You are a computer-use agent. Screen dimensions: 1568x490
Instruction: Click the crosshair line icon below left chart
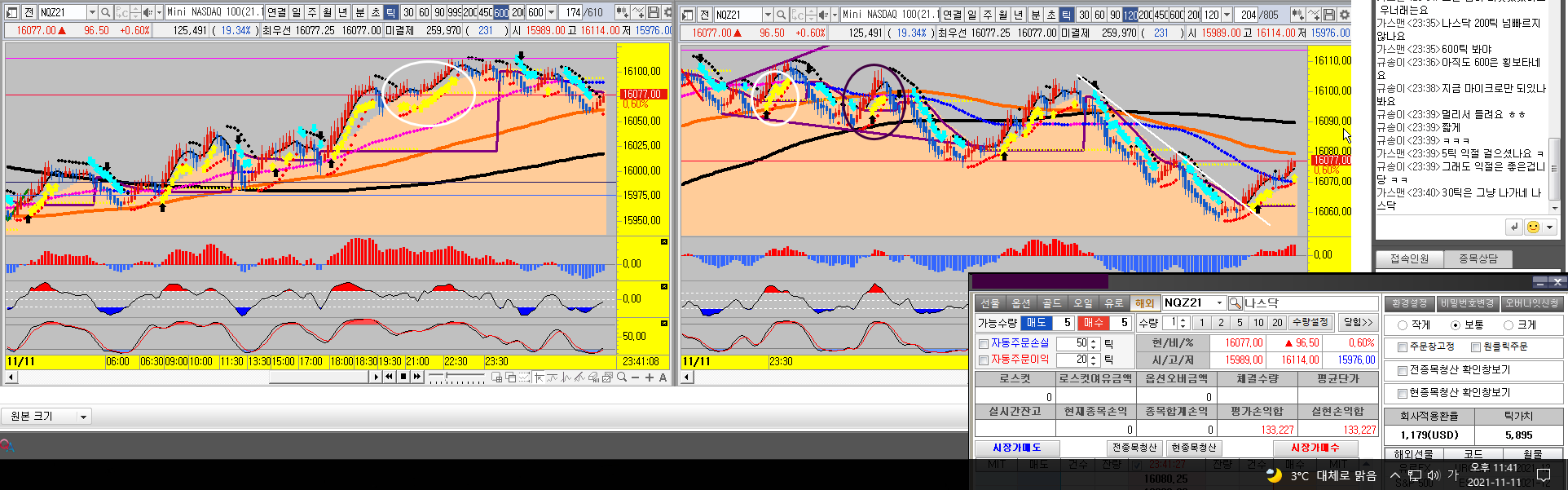[539, 377]
